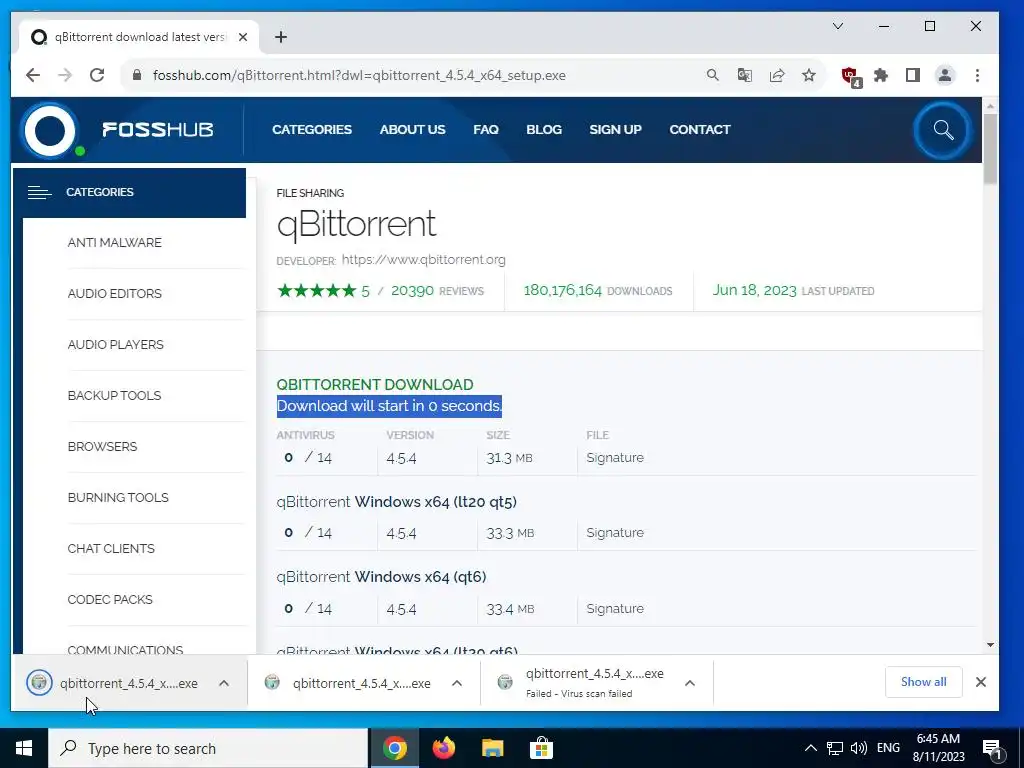Screen dimensions: 1024x768
Task: Select the ANTI MALWARE category
Action: coord(114,242)
